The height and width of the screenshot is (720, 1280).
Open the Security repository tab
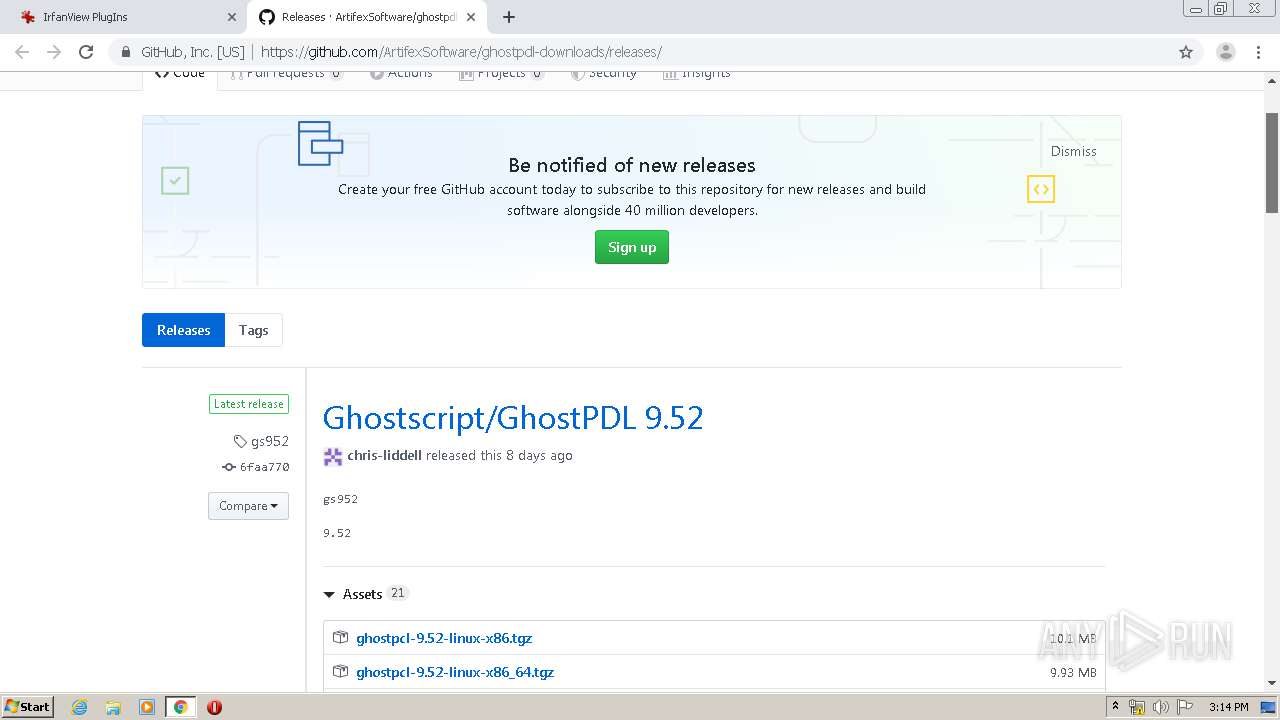tap(603, 73)
